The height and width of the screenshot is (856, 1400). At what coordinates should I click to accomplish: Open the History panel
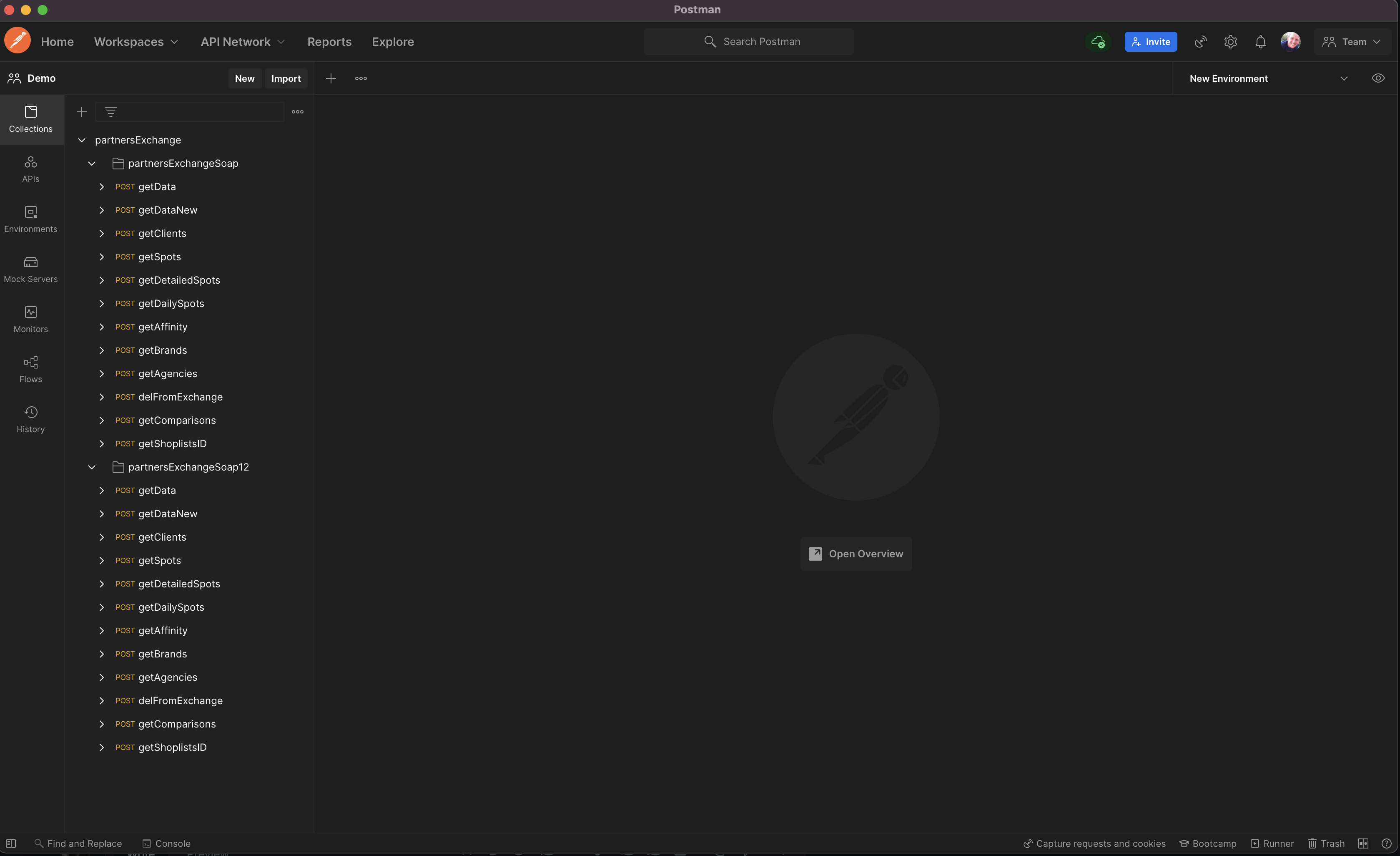point(30,419)
